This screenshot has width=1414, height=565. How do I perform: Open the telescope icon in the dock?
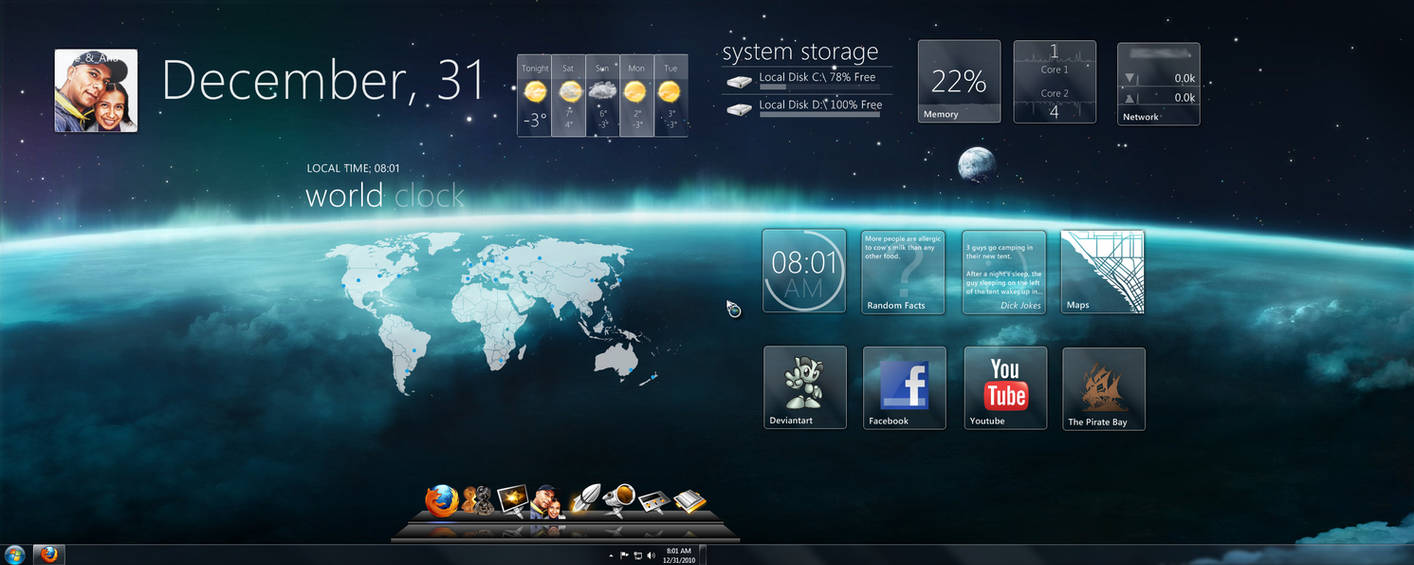coord(619,499)
